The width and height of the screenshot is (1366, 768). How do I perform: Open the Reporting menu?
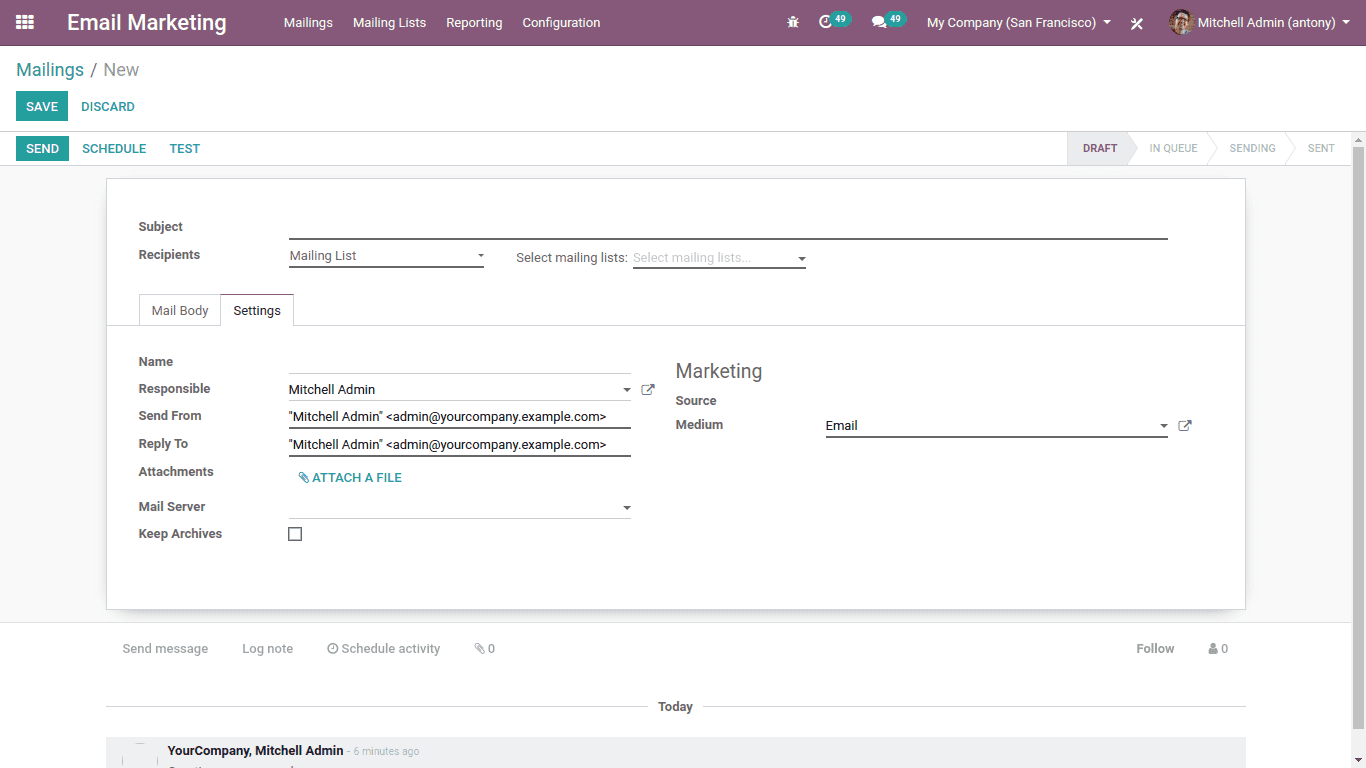pos(474,22)
